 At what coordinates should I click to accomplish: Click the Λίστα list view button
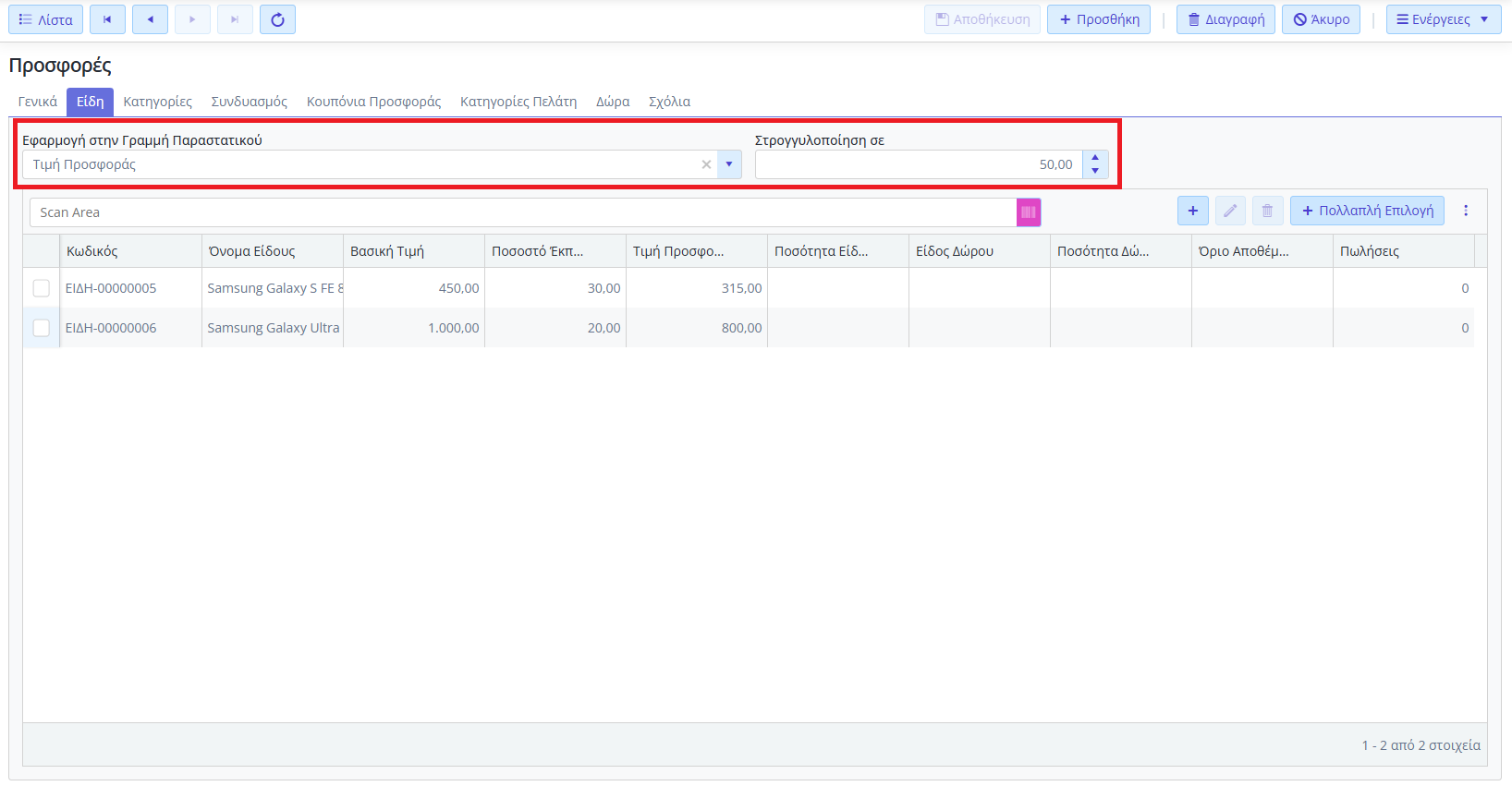46,19
